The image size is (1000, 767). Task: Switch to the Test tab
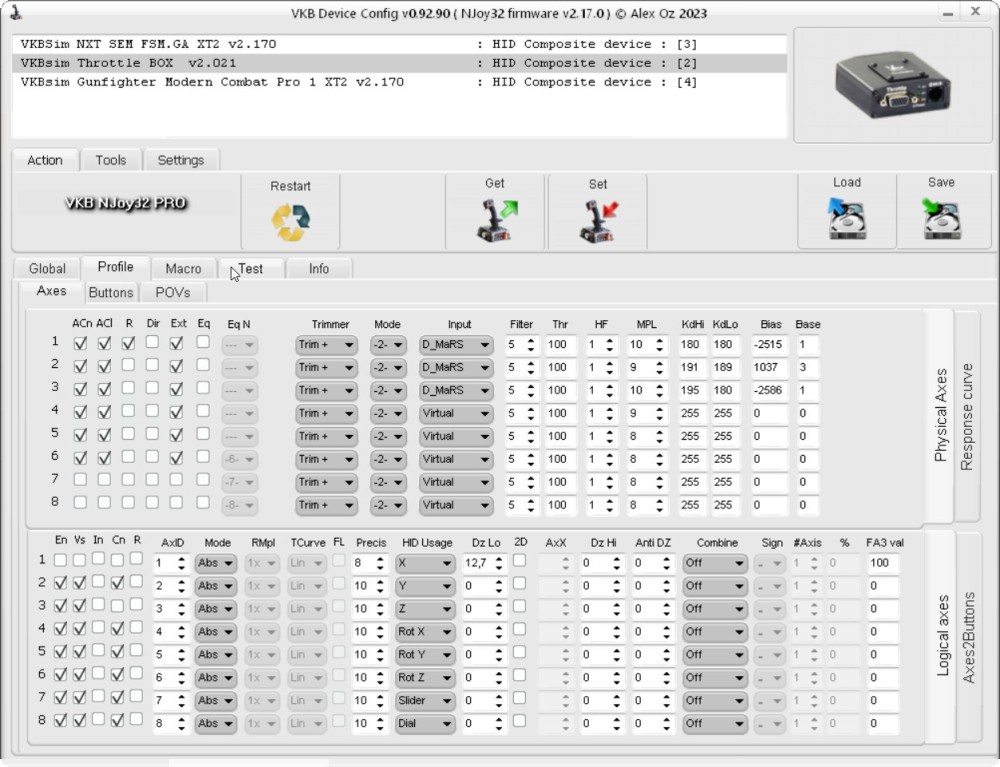(x=251, y=269)
